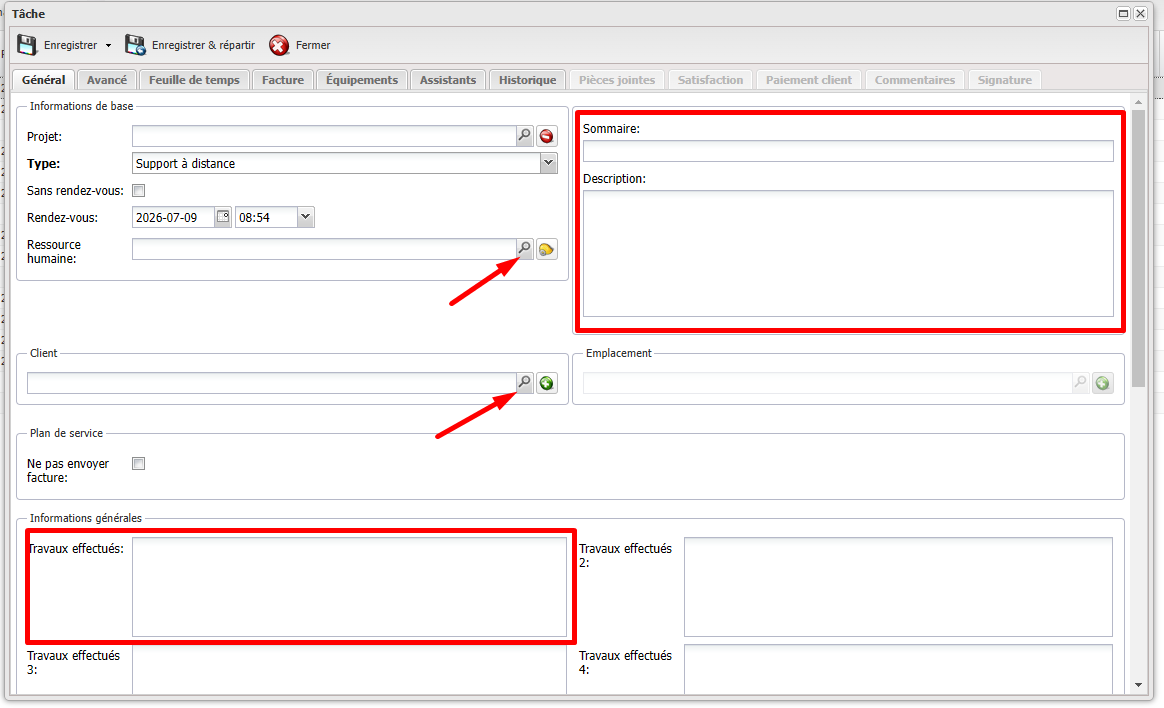Click the down arrow of the vertical scrollbar
The height and width of the screenshot is (708, 1164).
(1139, 685)
